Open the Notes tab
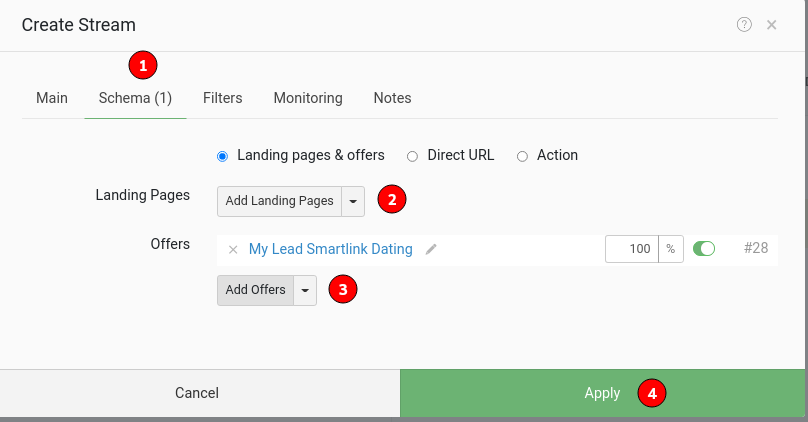Image resolution: width=808 pixels, height=422 pixels. point(392,98)
